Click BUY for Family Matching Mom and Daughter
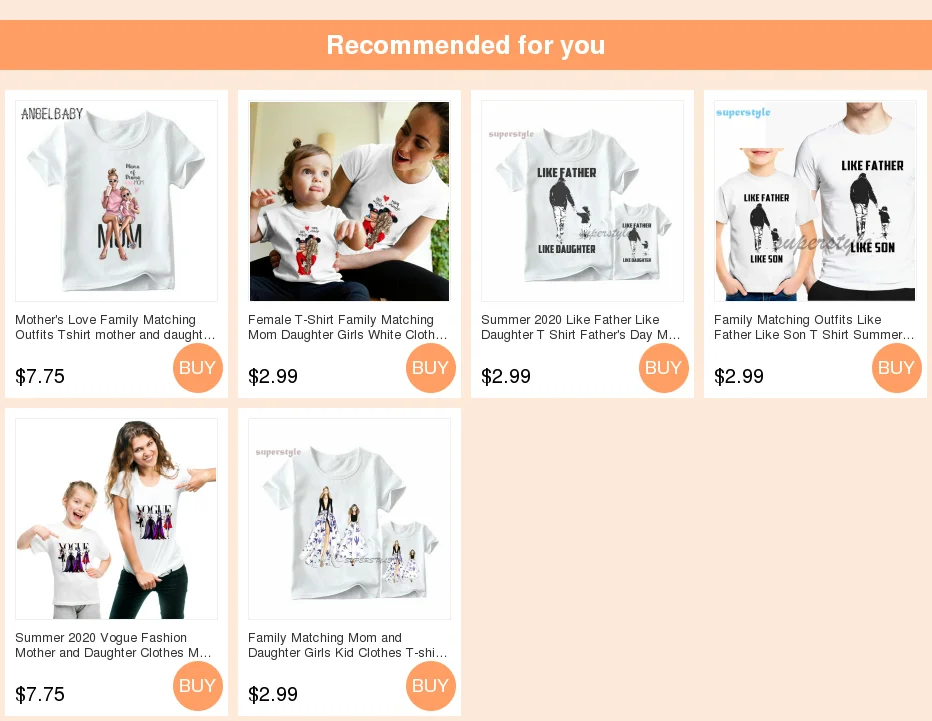Image resolution: width=932 pixels, height=721 pixels. point(431,686)
